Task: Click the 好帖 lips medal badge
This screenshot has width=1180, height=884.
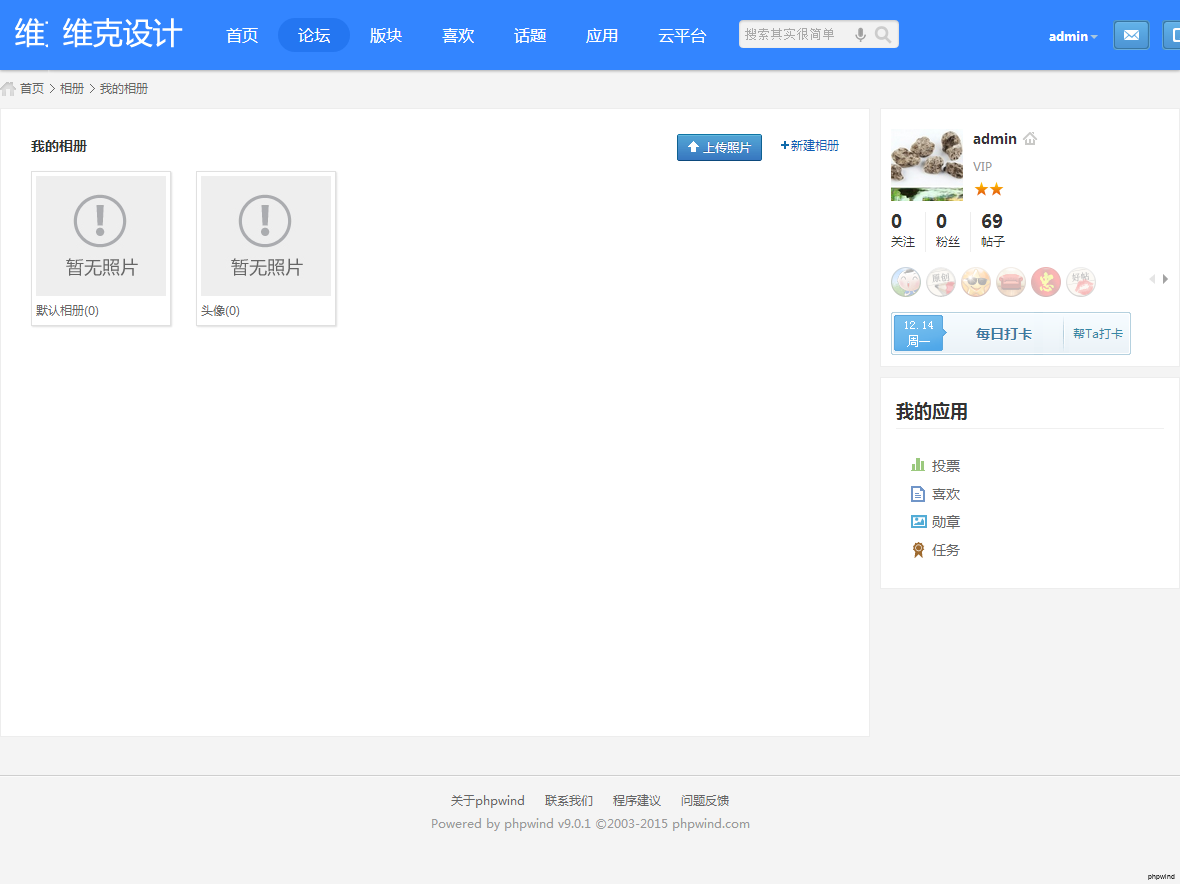Action: click(1081, 283)
